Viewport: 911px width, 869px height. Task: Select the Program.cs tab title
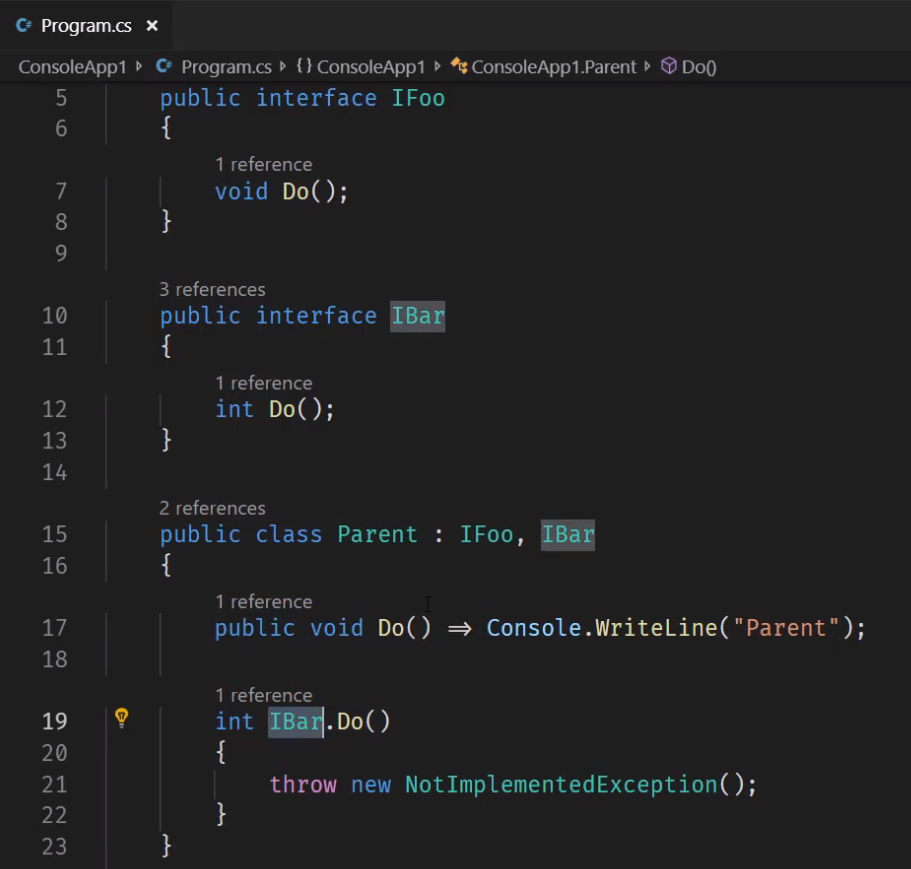pos(86,26)
